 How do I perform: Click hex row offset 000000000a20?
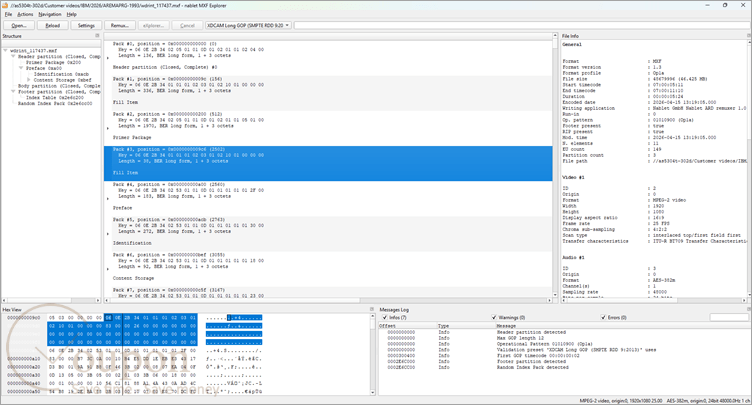tap(24, 367)
